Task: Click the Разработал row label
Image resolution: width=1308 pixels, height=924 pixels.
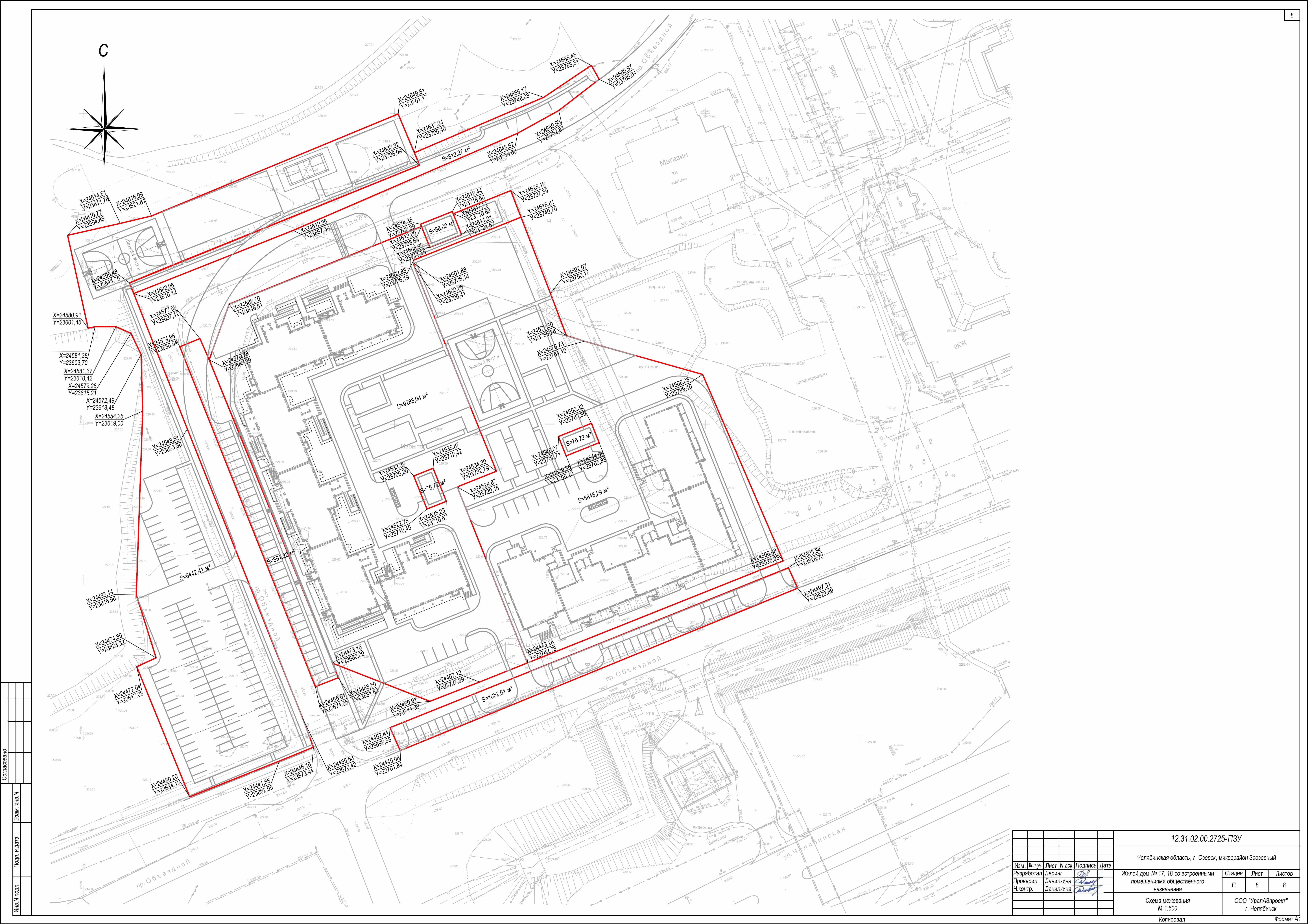Action: [x=1028, y=873]
